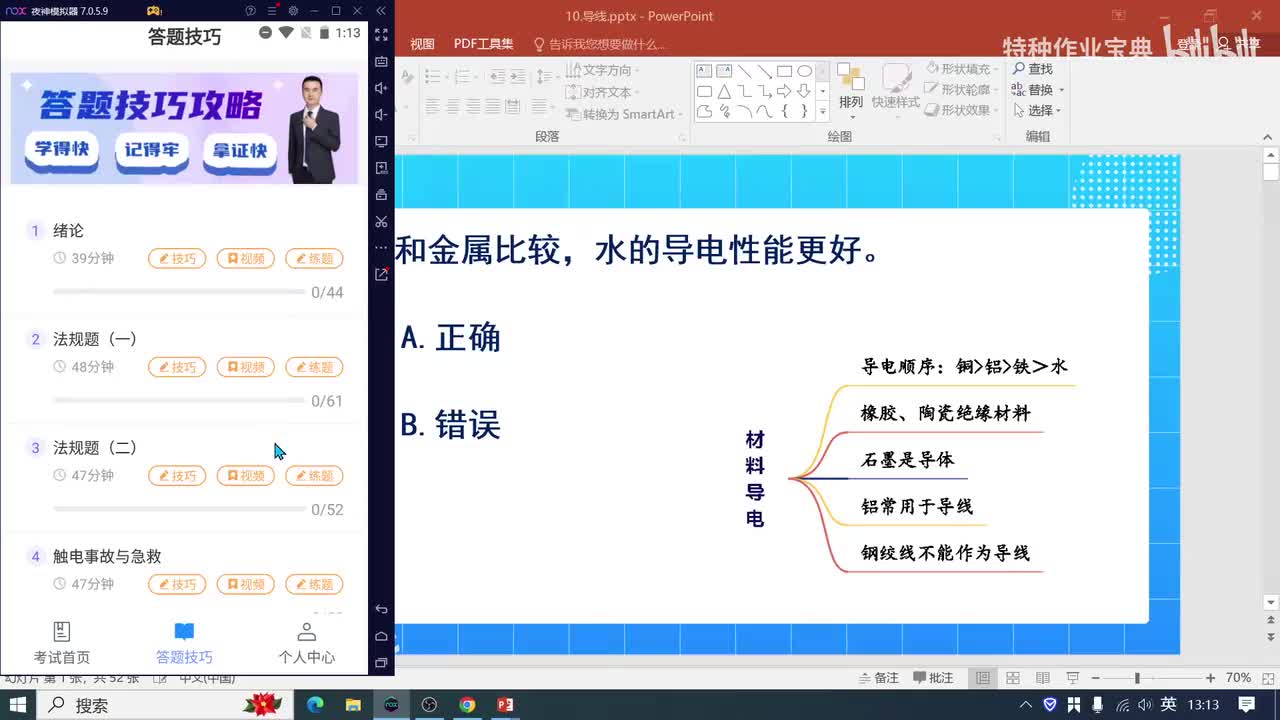
Task: Switch to reading view icon
Action: tap(1043, 678)
